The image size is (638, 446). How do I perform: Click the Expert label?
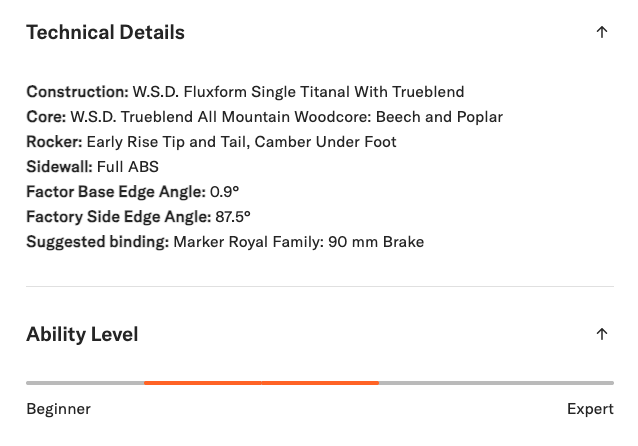[590, 409]
